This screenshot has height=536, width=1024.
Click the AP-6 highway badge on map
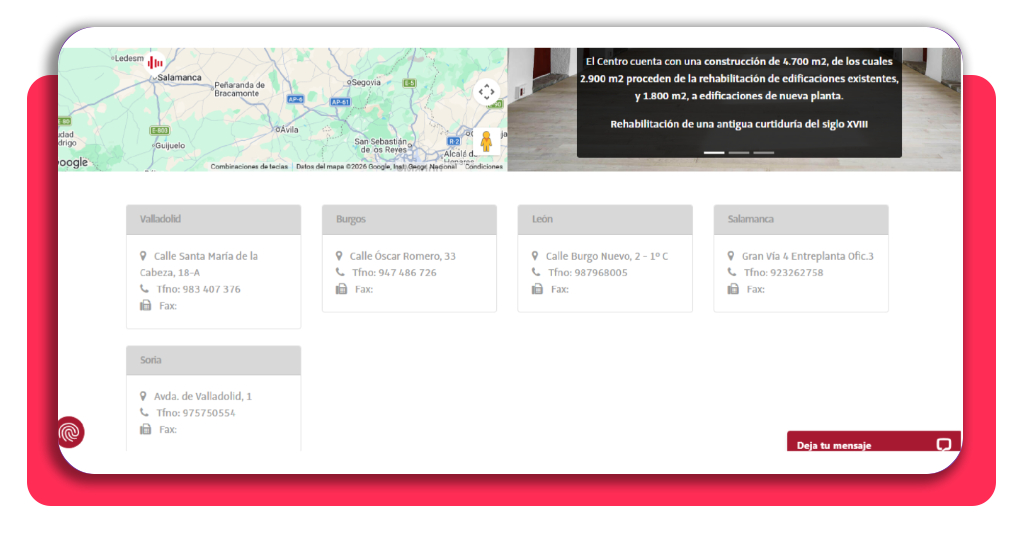(x=295, y=99)
